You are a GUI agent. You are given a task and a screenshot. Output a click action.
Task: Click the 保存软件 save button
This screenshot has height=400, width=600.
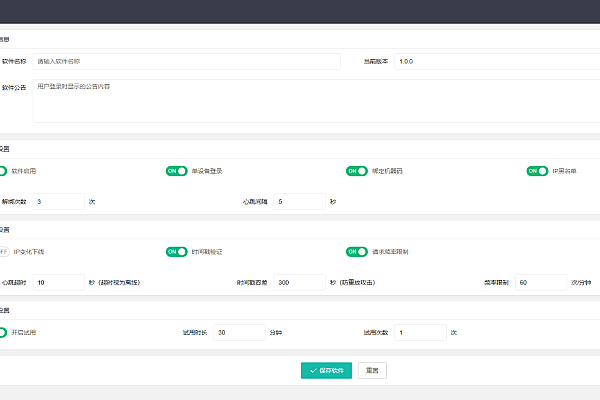[x=326, y=370]
